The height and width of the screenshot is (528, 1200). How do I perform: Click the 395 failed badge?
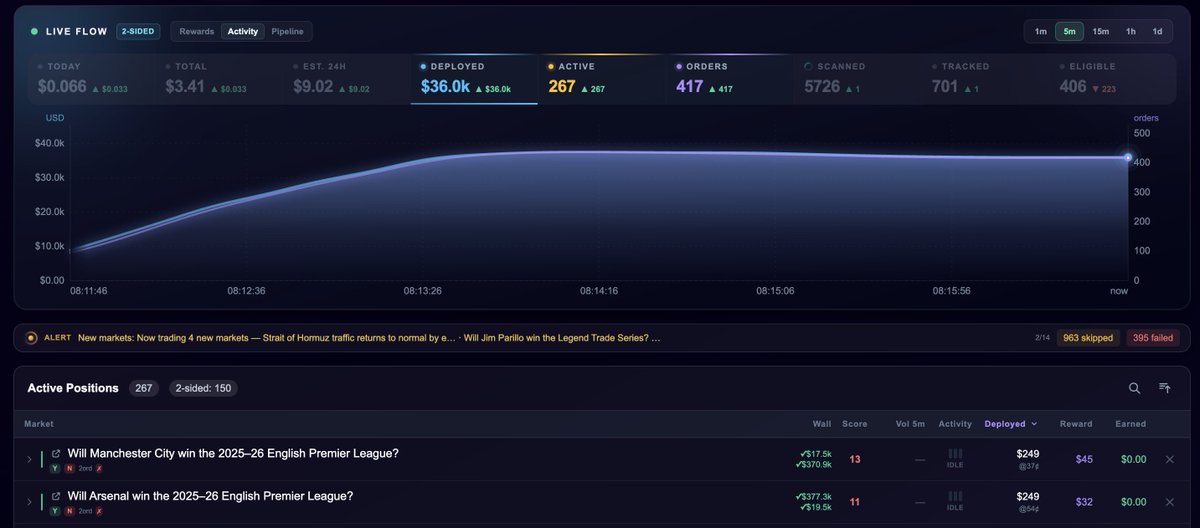(1153, 338)
